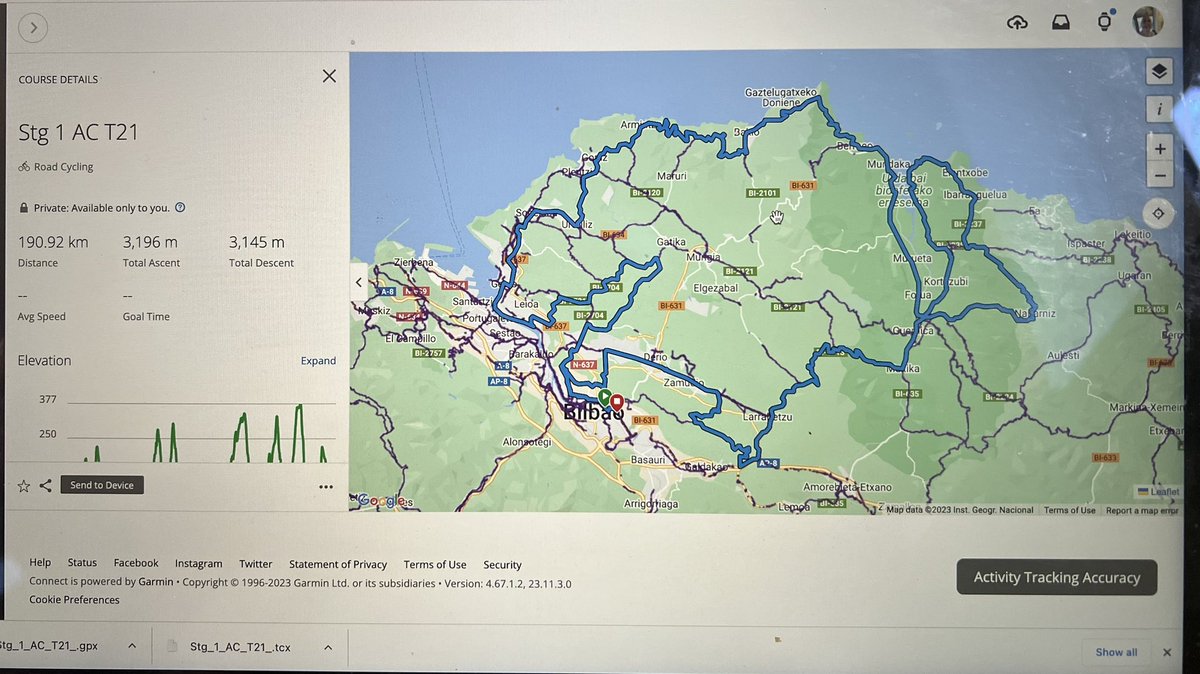Open the footer Terms of Use link
1200x674 pixels.
pos(435,565)
